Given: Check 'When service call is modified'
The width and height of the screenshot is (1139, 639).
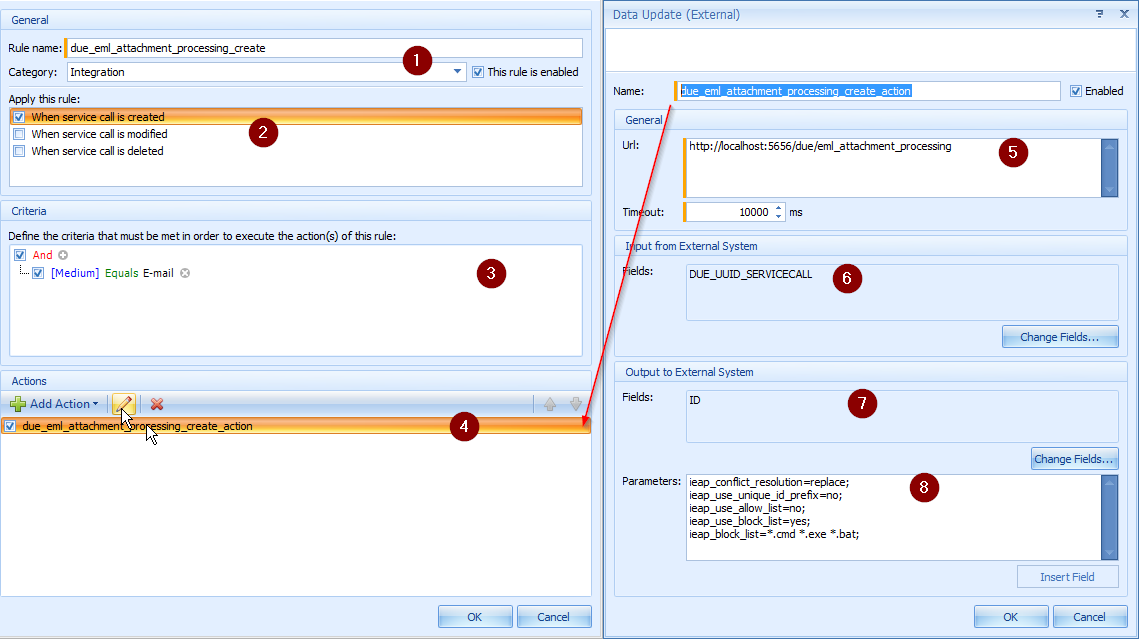Looking at the screenshot, I should [x=19, y=134].
